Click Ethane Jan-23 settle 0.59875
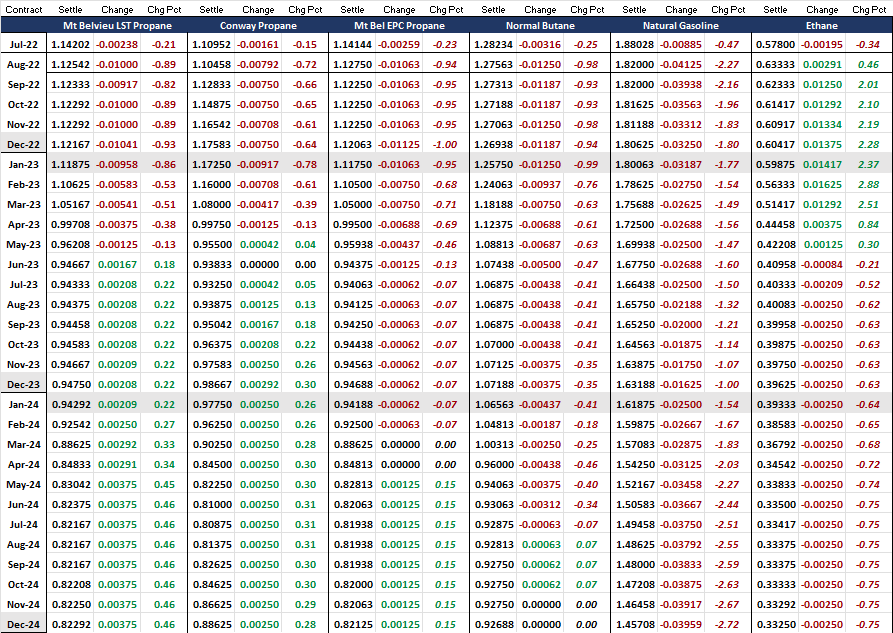 [x=775, y=165]
